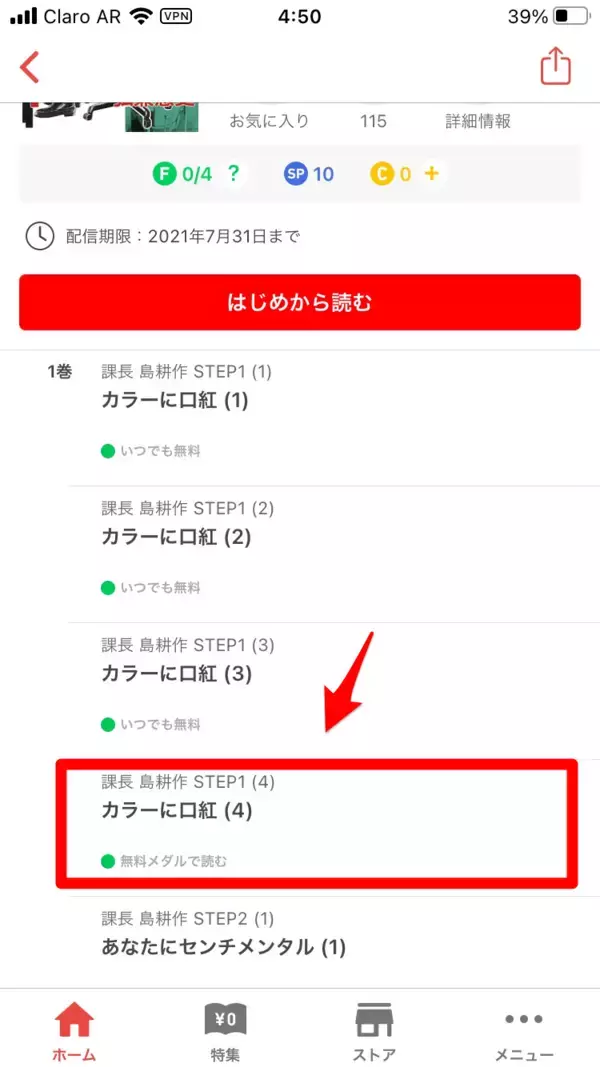This screenshot has width=600, height=1067.
Task: Tap the green question mark help icon
Action: click(234, 174)
